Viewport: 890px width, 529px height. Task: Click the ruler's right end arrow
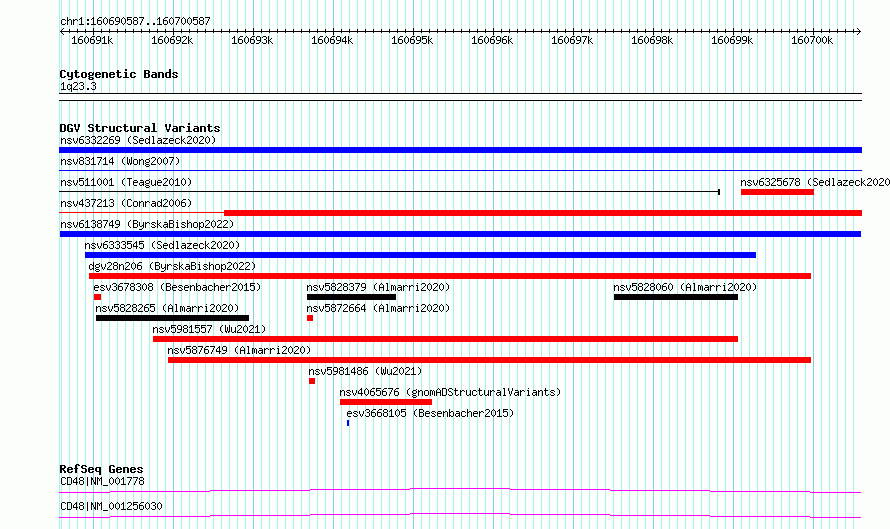pos(859,32)
